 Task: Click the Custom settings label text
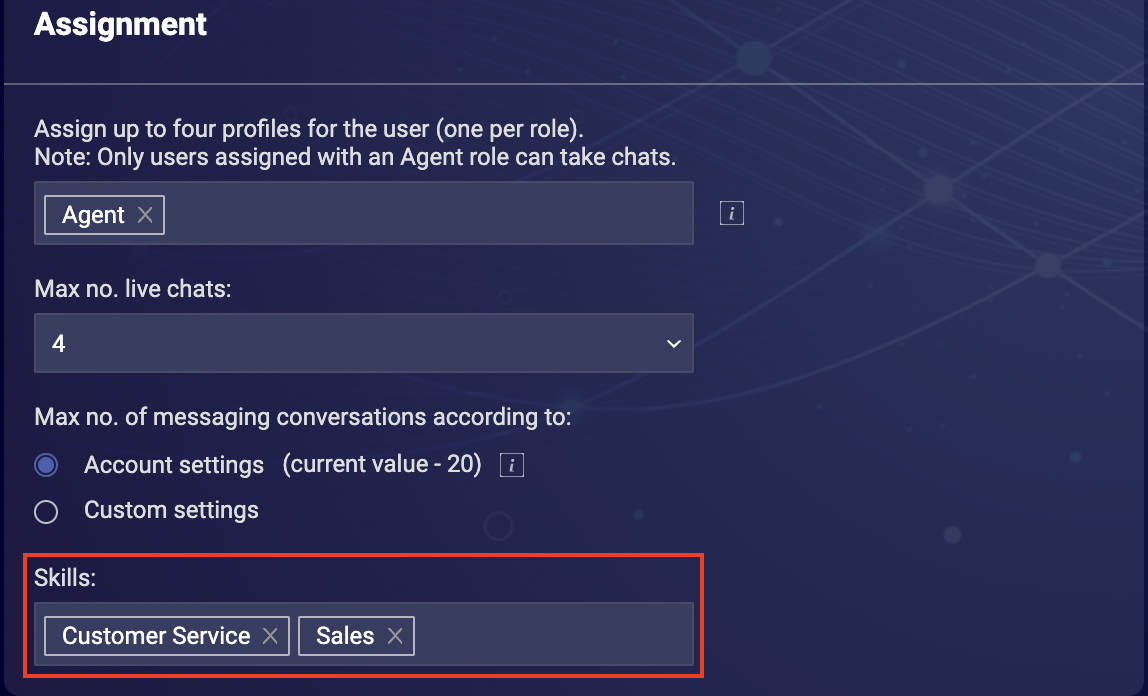pyautogui.click(x=171, y=510)
